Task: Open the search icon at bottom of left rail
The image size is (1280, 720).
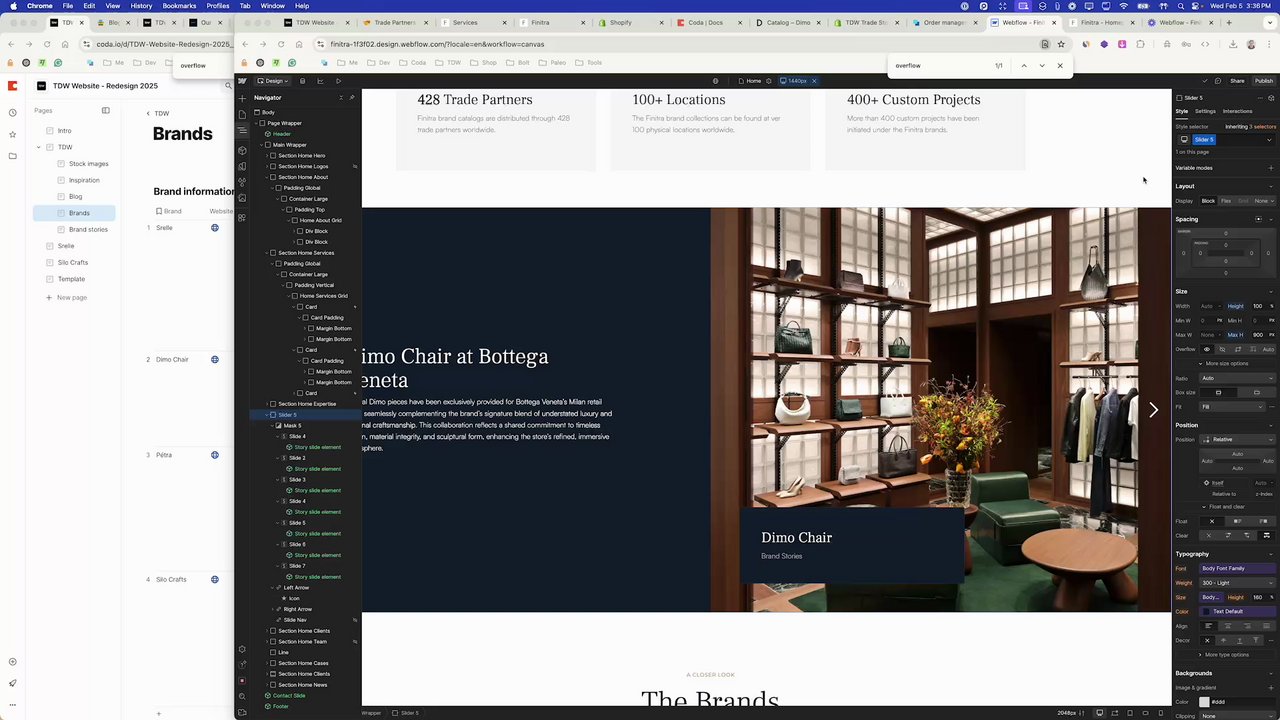Action: (x=242, y=696)
